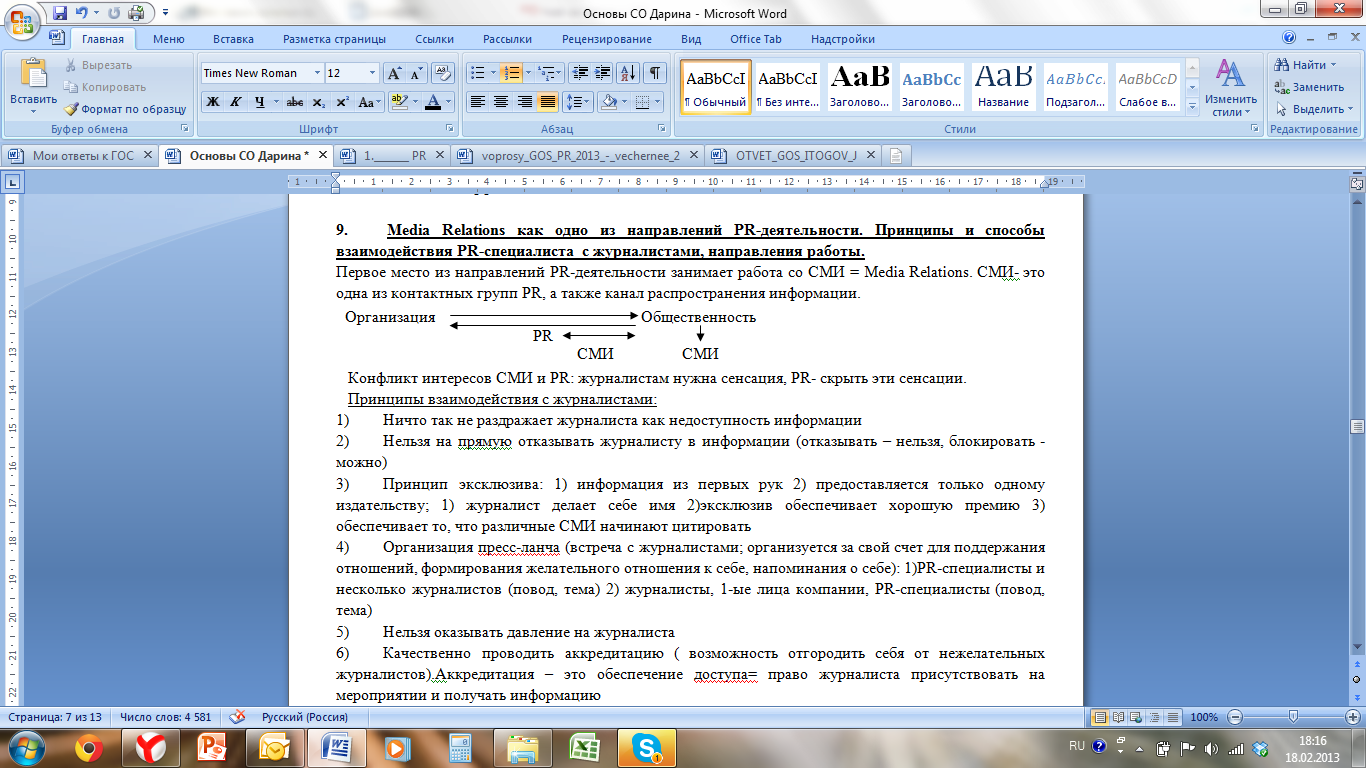Center-align the paragraph
The width and height of the screenshot is (1366, 768).
[501, 102]
